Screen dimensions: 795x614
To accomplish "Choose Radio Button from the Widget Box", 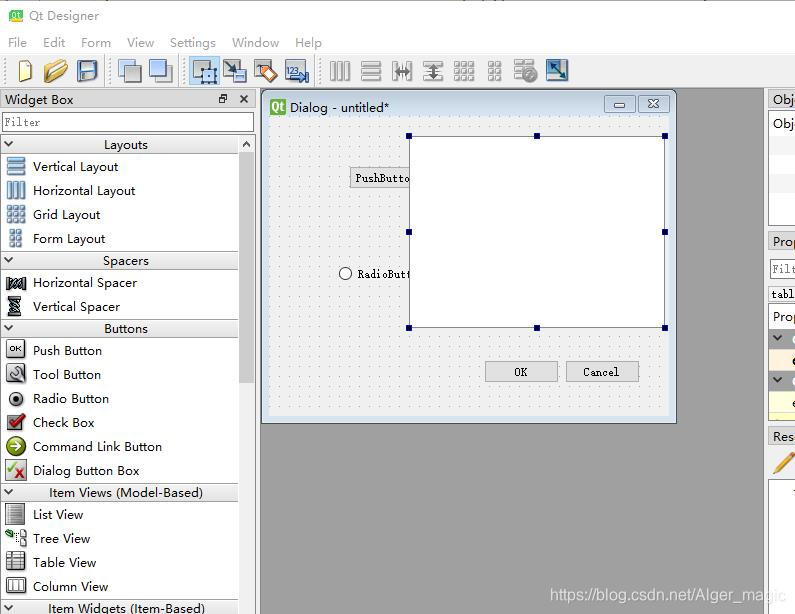I will pos(70,399).
